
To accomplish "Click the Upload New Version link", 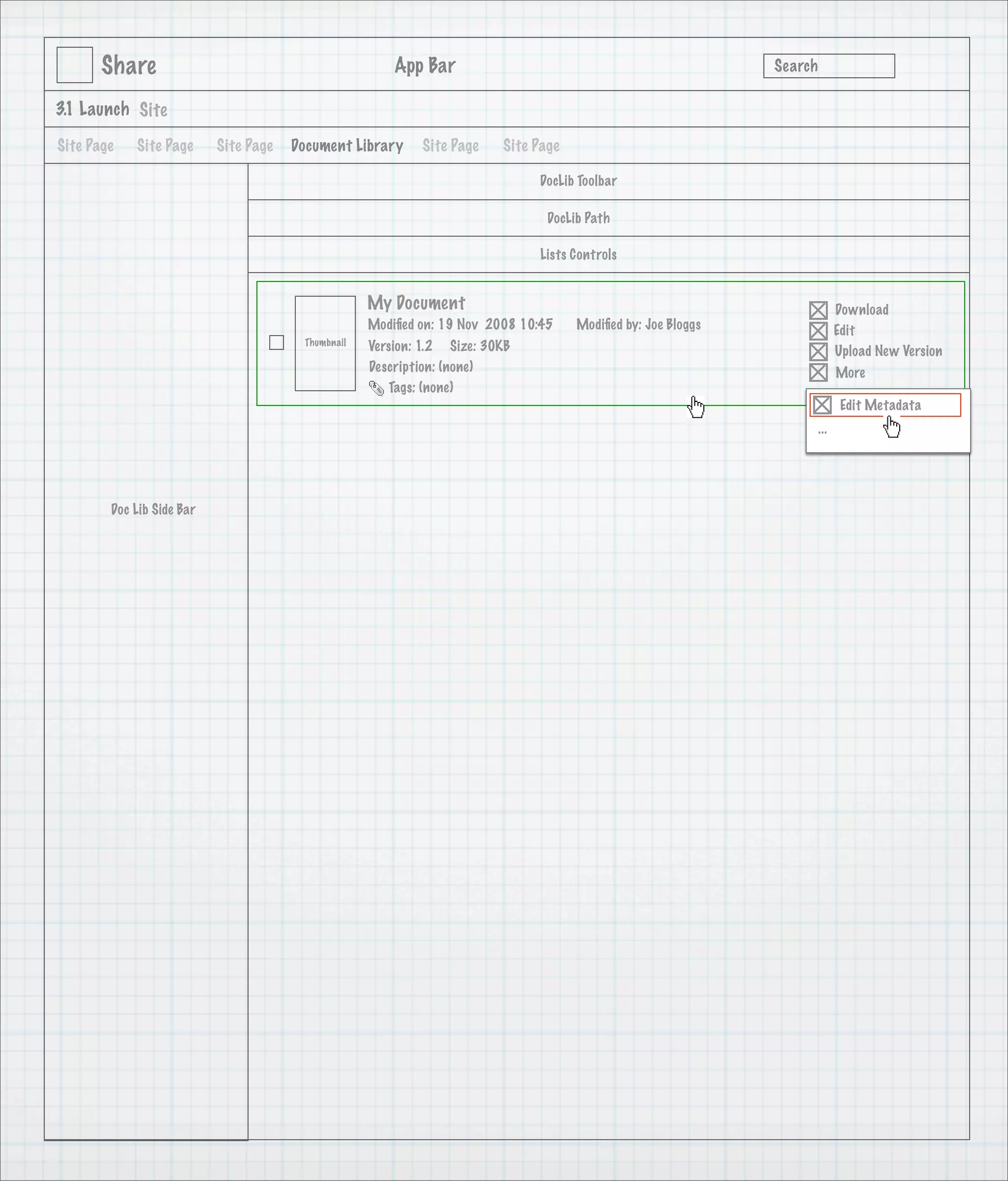I will 888,352.
